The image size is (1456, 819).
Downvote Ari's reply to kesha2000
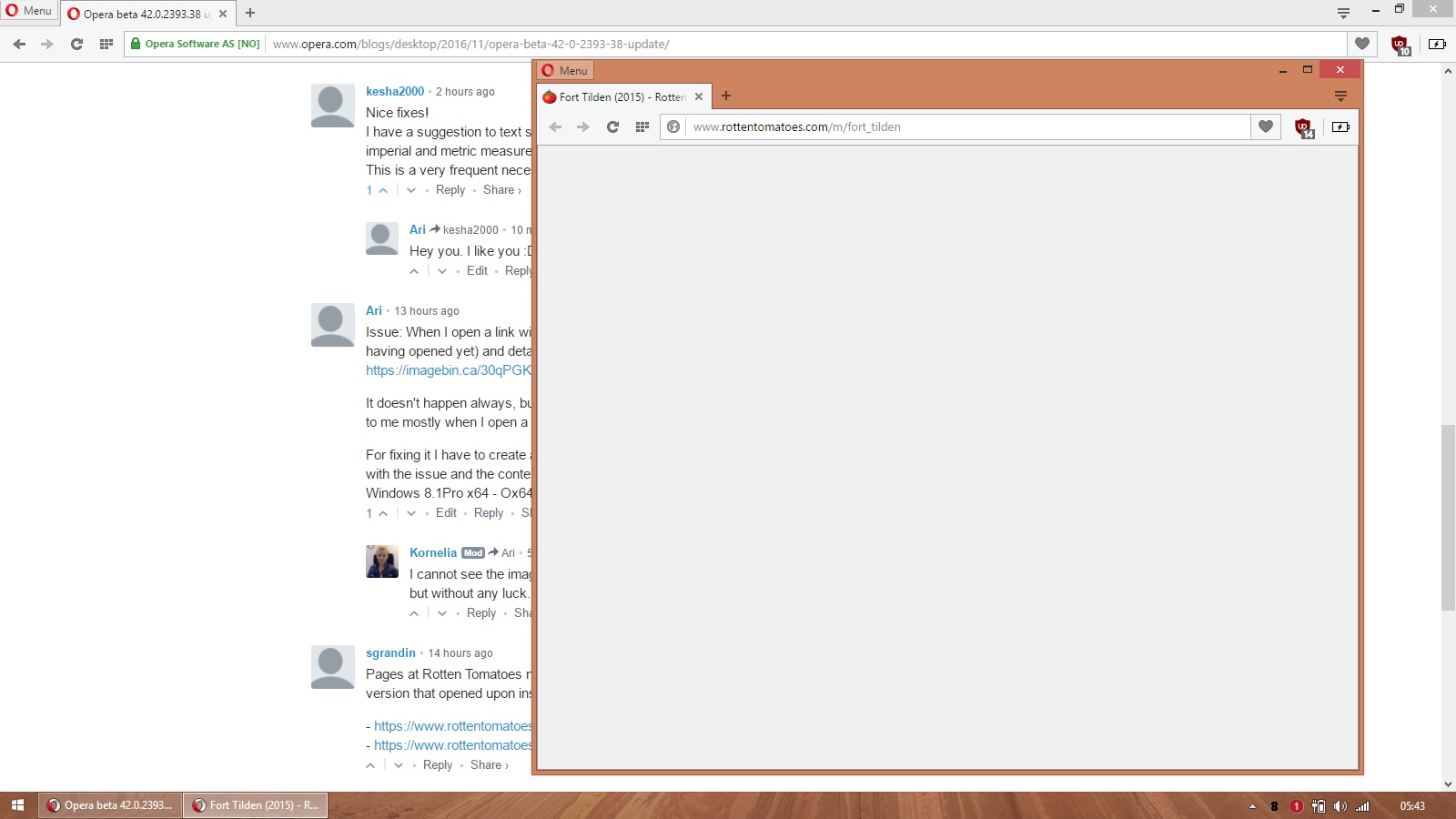[x=442, y=271]
